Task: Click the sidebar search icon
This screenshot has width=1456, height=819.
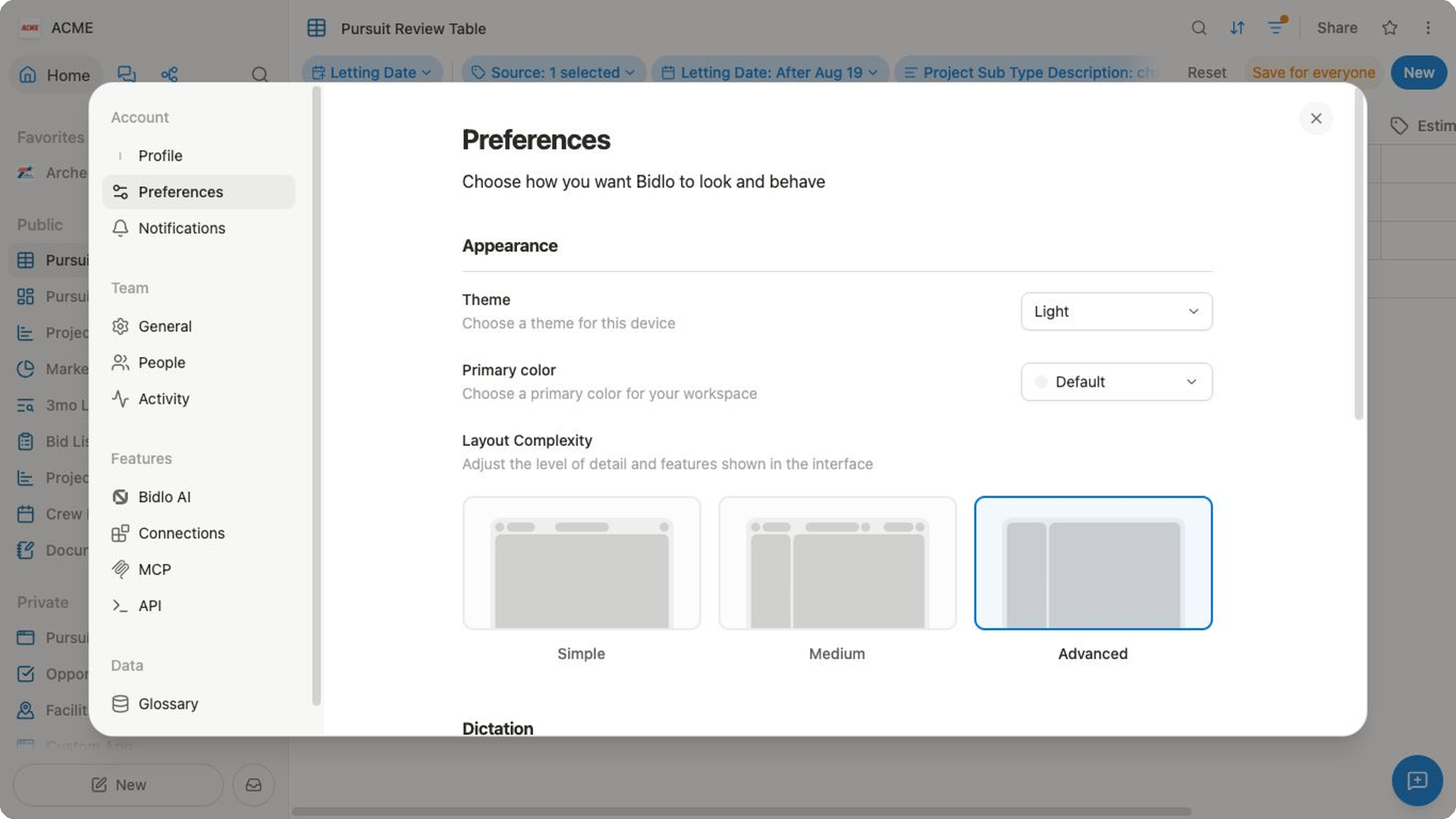Action: pos(259,74)
